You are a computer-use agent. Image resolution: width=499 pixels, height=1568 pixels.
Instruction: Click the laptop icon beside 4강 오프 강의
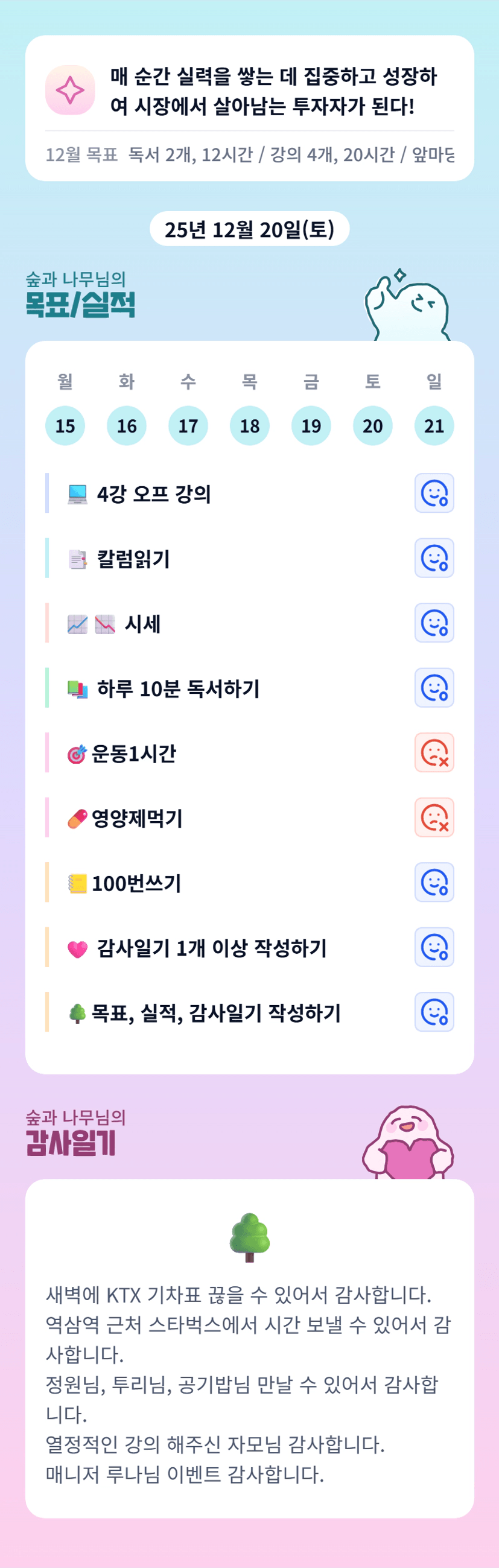(x=77, y=494)
